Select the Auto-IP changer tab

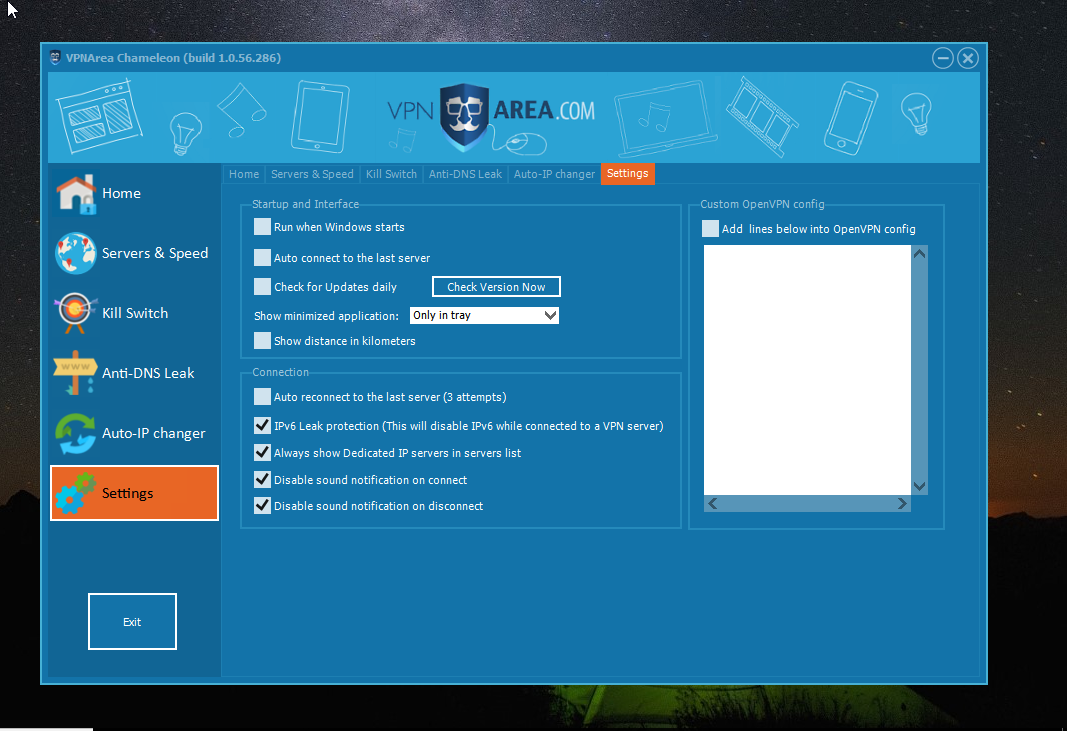554,174
